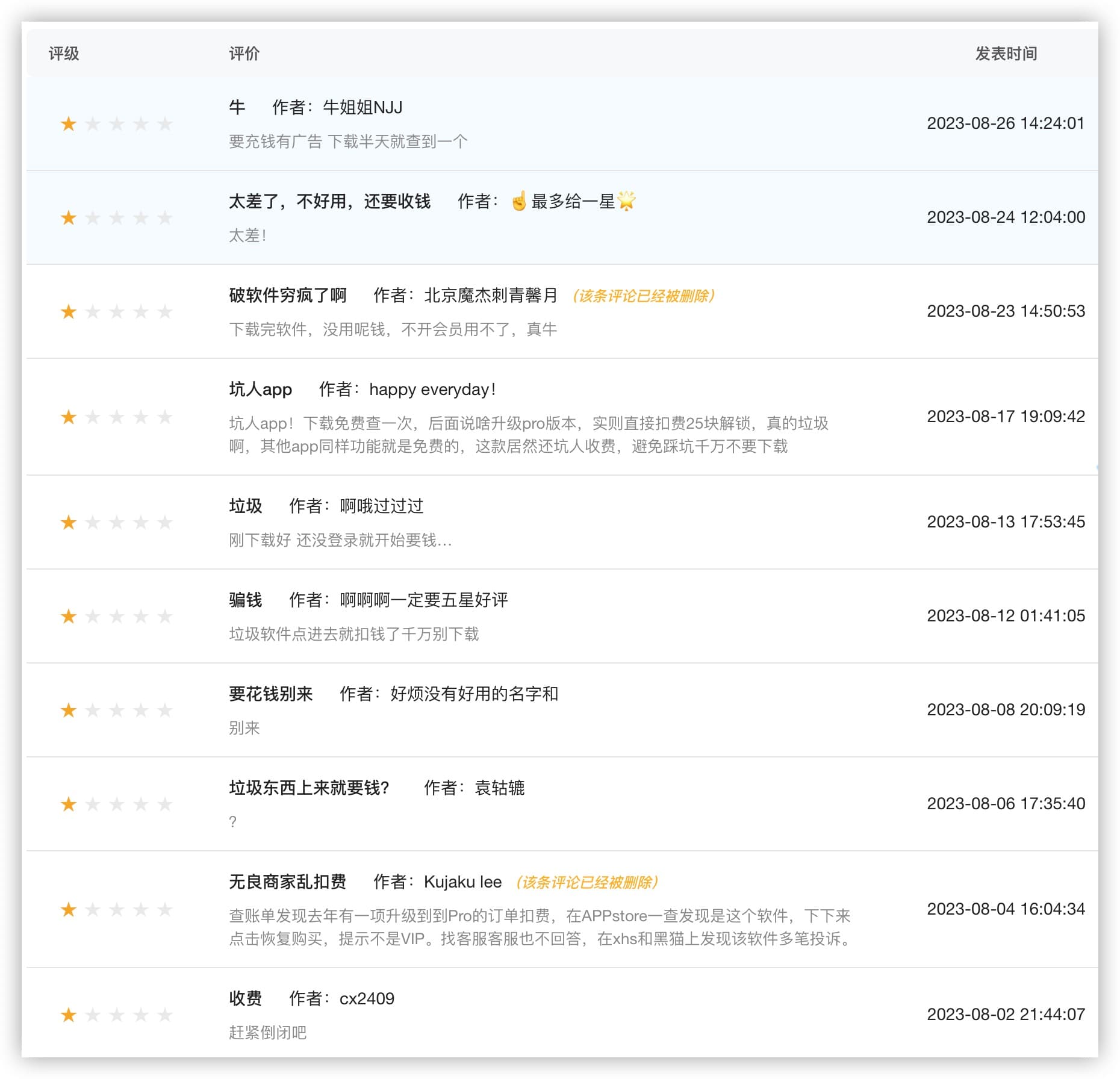Select author name Kujaku lee

[x=463, y=882]
